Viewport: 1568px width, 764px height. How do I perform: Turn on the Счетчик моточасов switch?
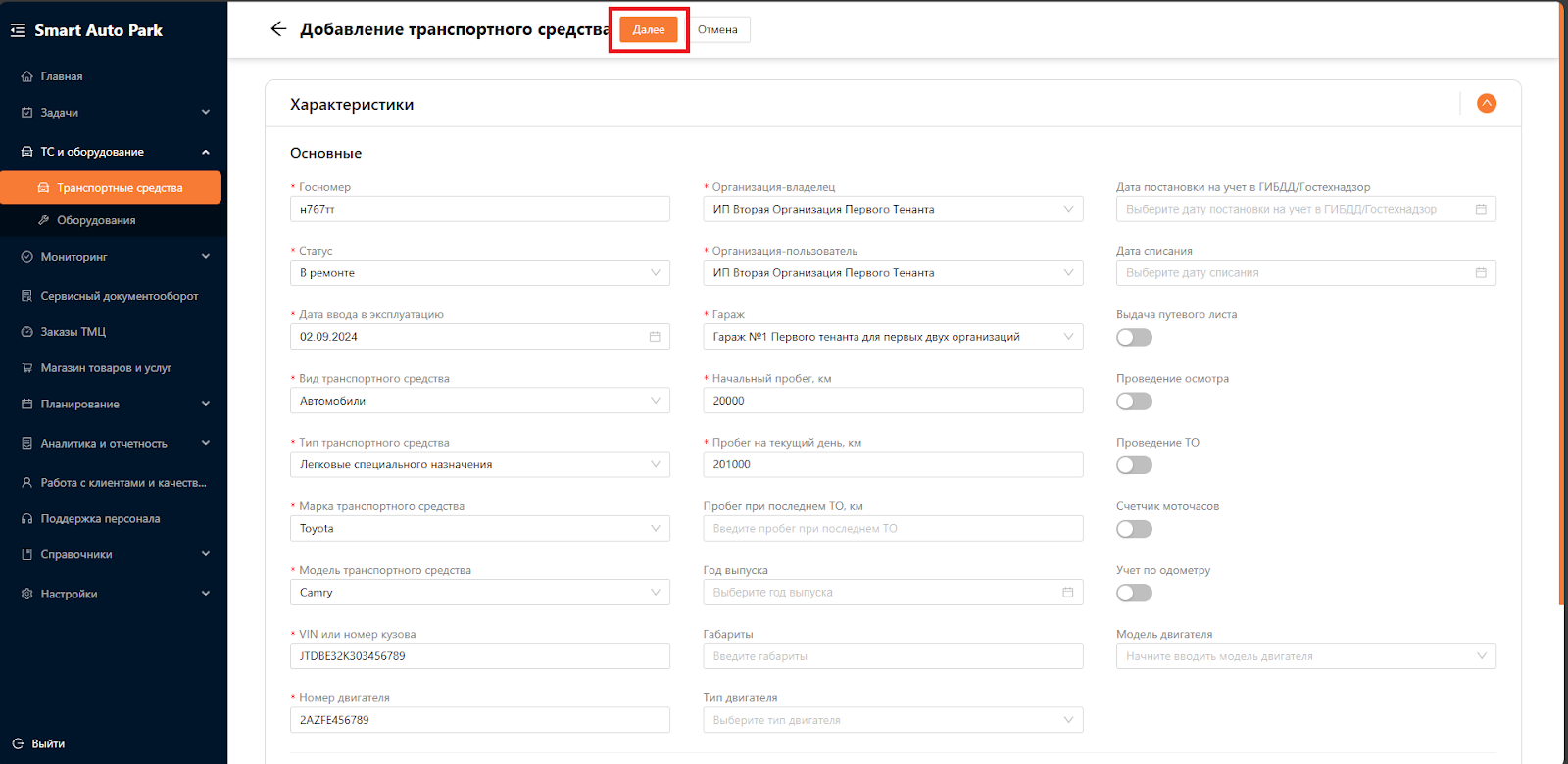click(1134, 529)
